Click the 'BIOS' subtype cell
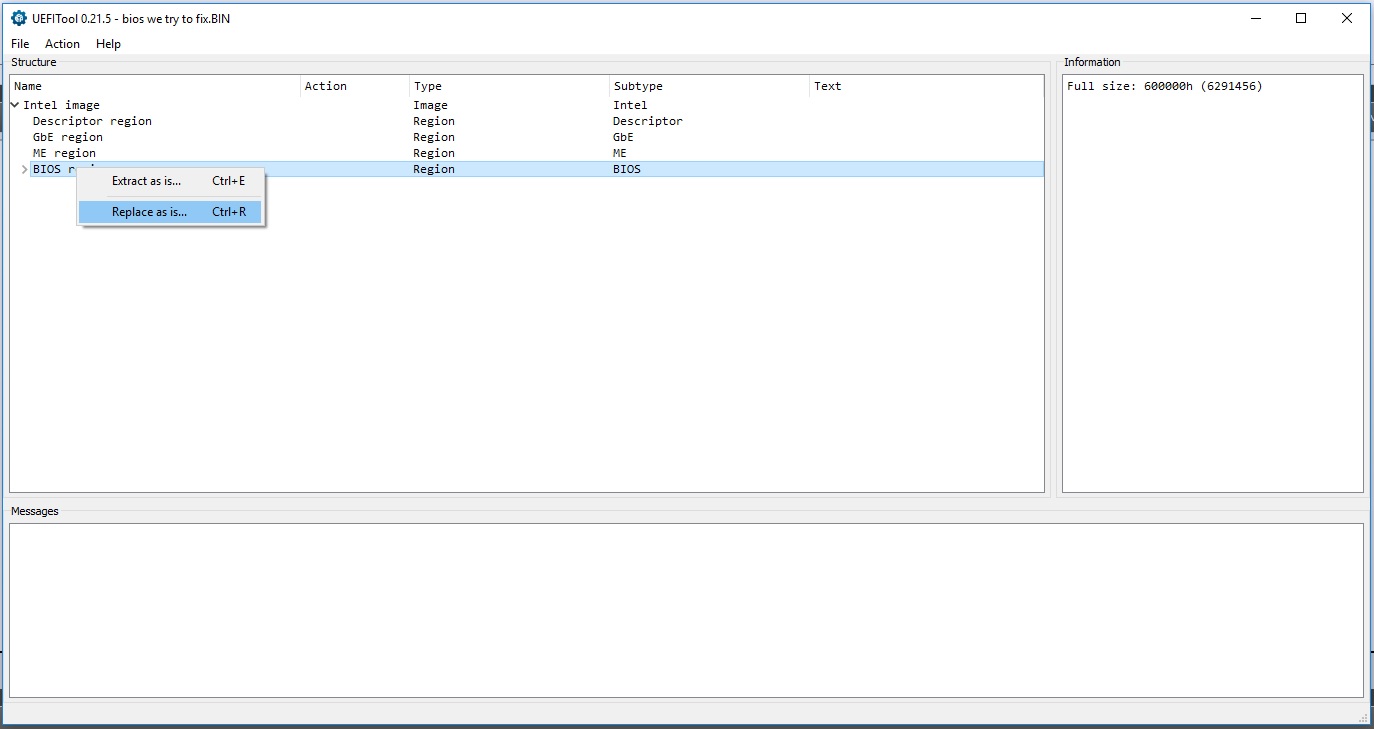This screenshot has height=729, width=1374. point(627,169)
